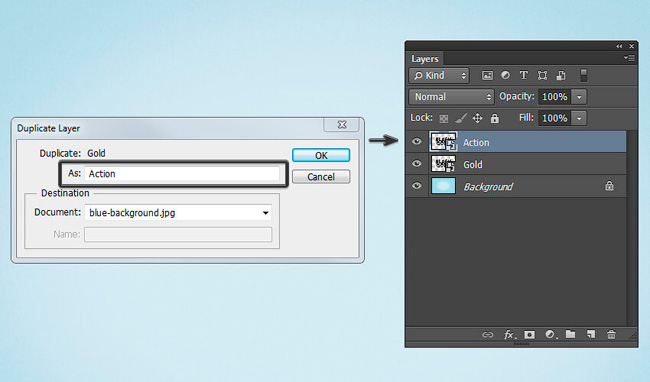Filter layers by pixel layer icon

tap(487, 75)
